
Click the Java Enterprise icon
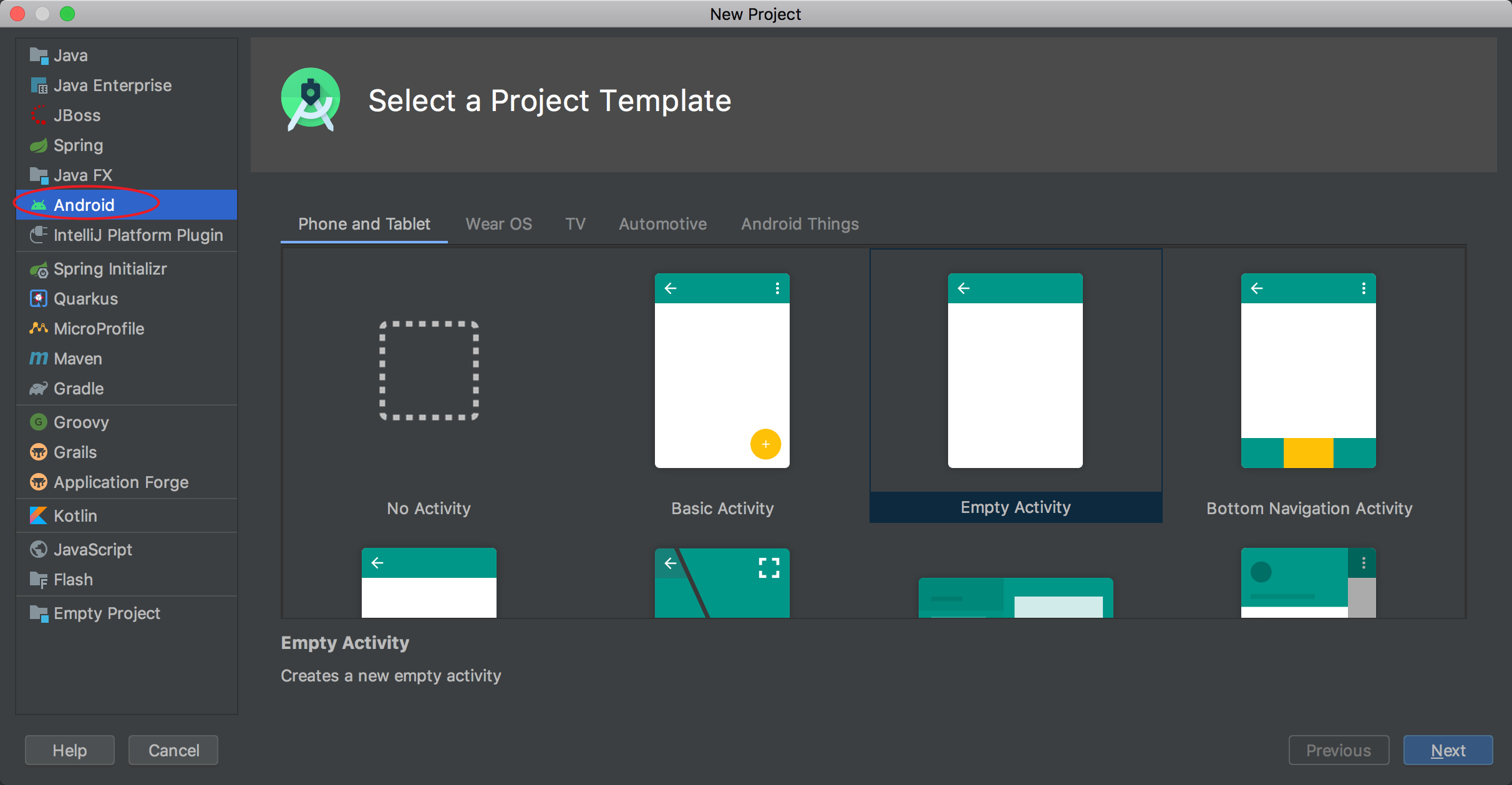[x=39, y=85]
